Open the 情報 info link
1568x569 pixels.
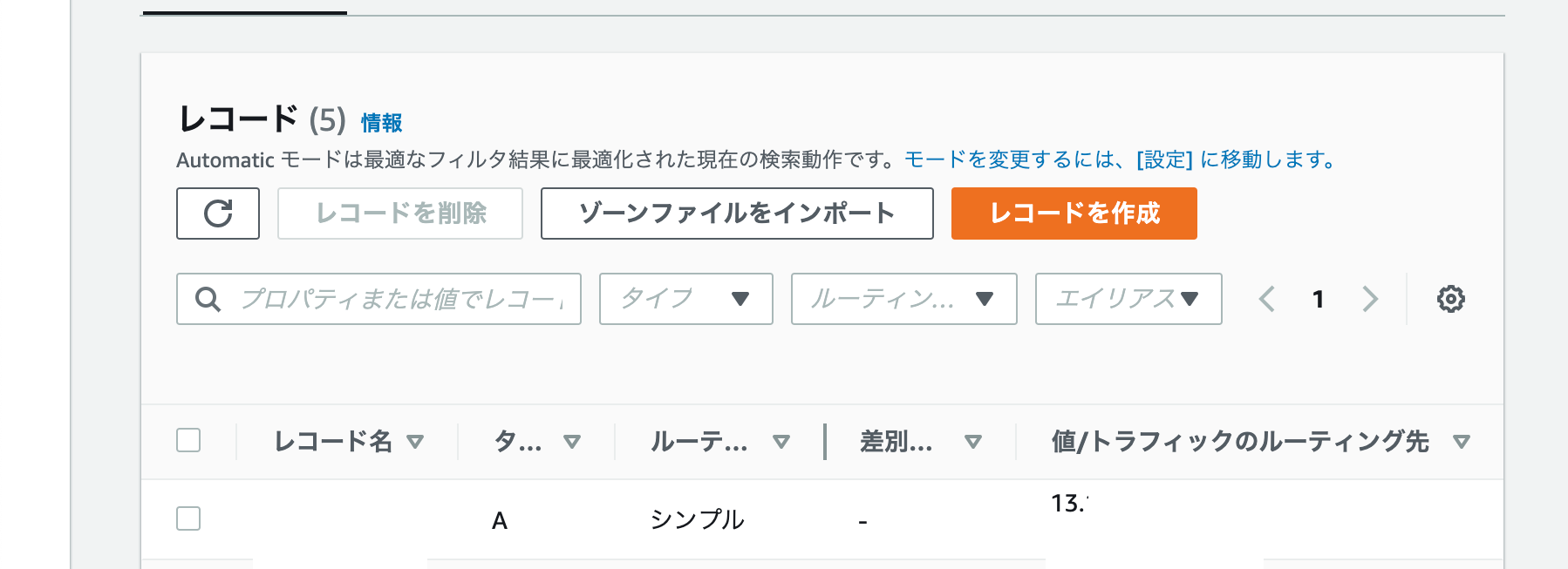click(382, 123)
